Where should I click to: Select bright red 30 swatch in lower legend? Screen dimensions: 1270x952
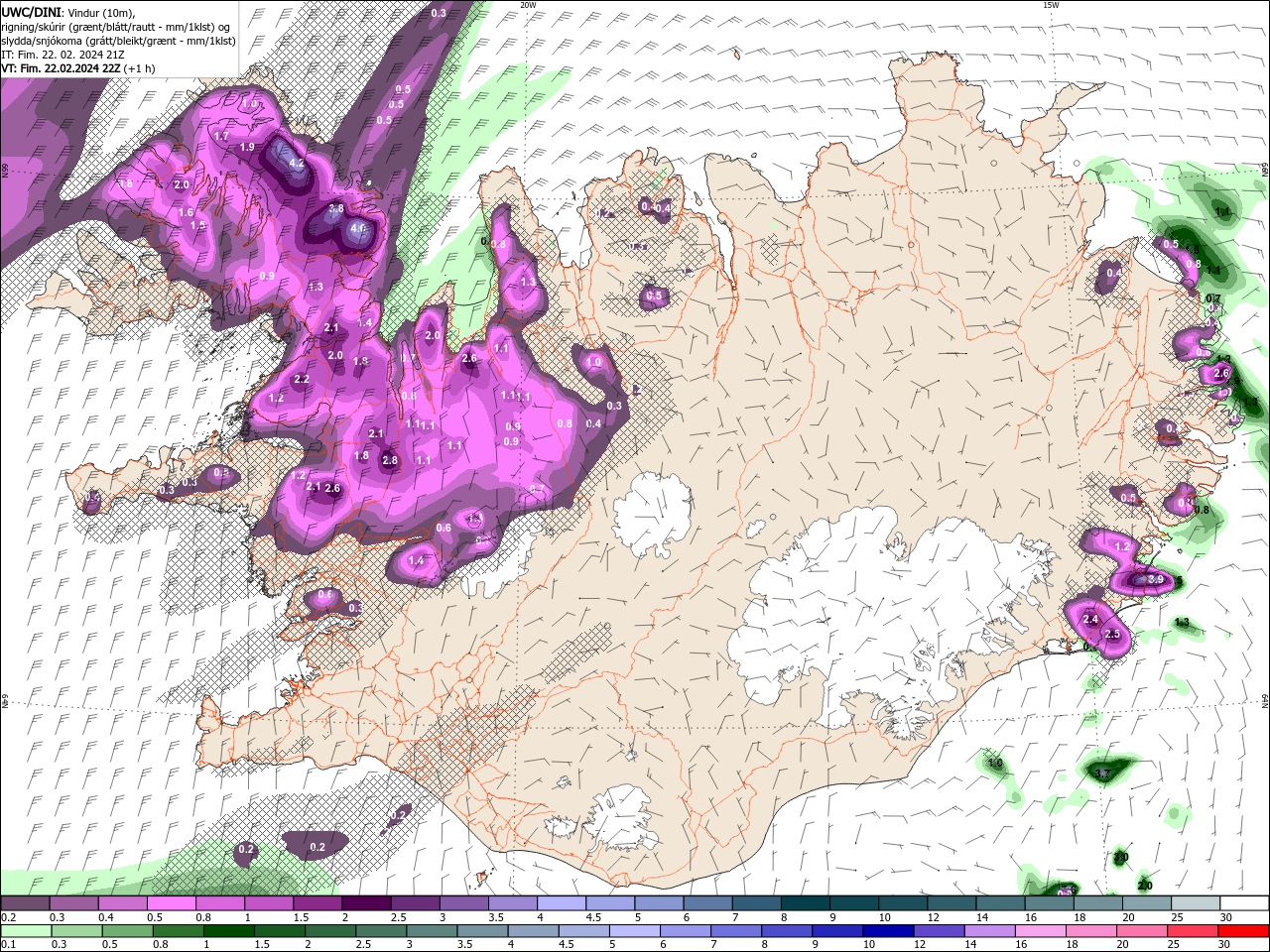pos(1242,931)
